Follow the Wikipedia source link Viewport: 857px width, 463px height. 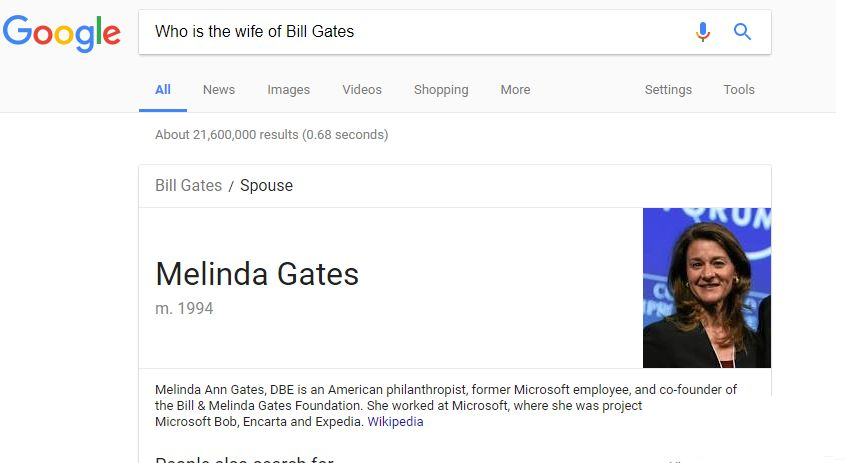tap(395, 421)
